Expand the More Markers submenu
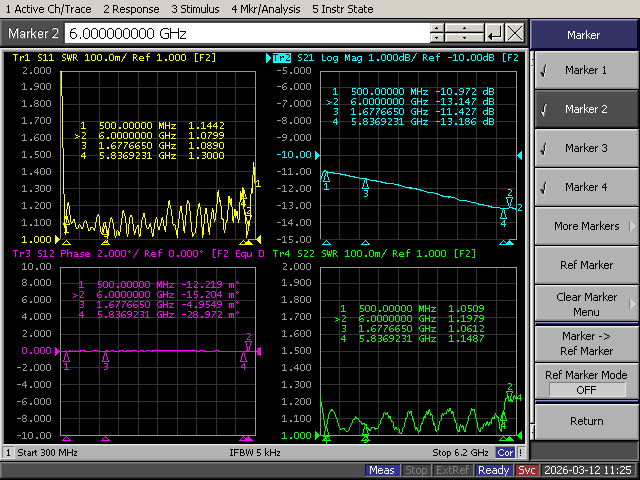The height and width of the screenshot is (480, 640). (585, 226)
